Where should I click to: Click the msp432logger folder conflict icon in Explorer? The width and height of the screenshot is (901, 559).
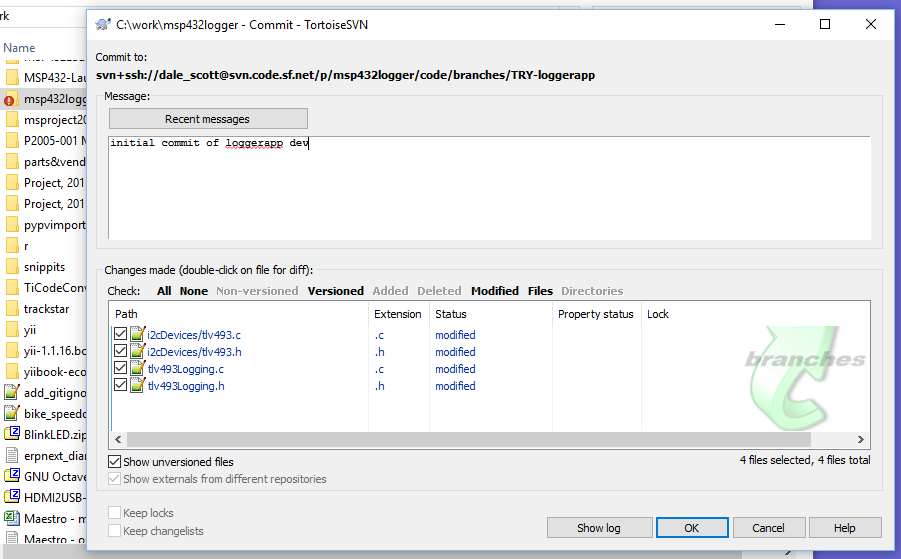pos(11,99)
